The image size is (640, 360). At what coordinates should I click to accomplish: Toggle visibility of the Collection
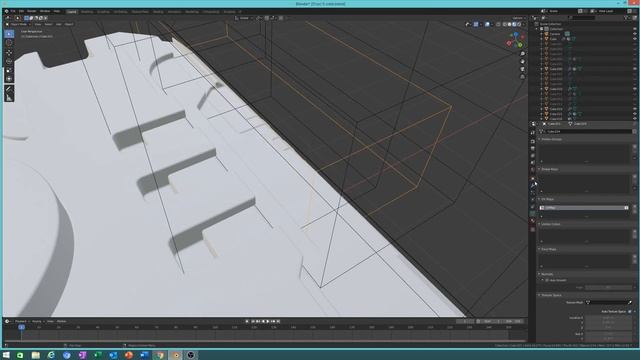tap(635, 29)
